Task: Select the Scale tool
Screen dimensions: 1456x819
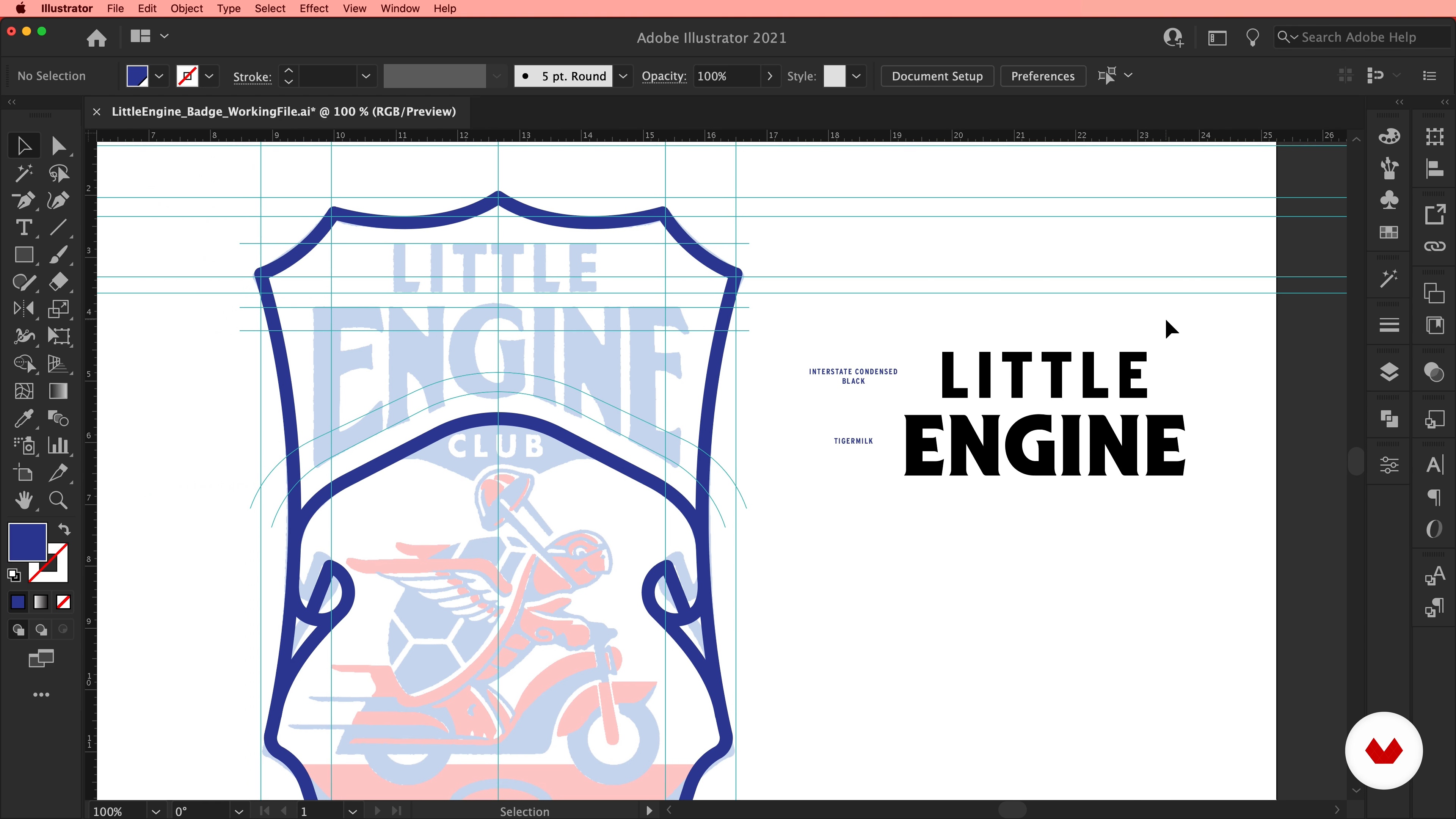Action: click(58, 309)
